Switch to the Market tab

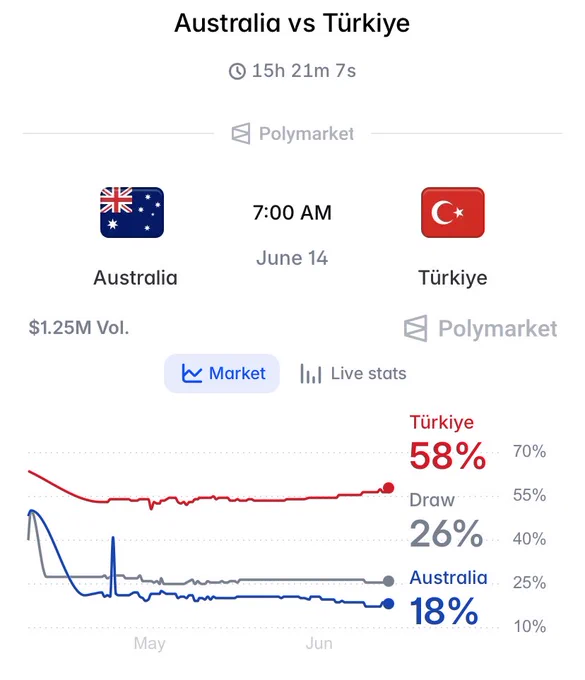(x=222, y=373)
